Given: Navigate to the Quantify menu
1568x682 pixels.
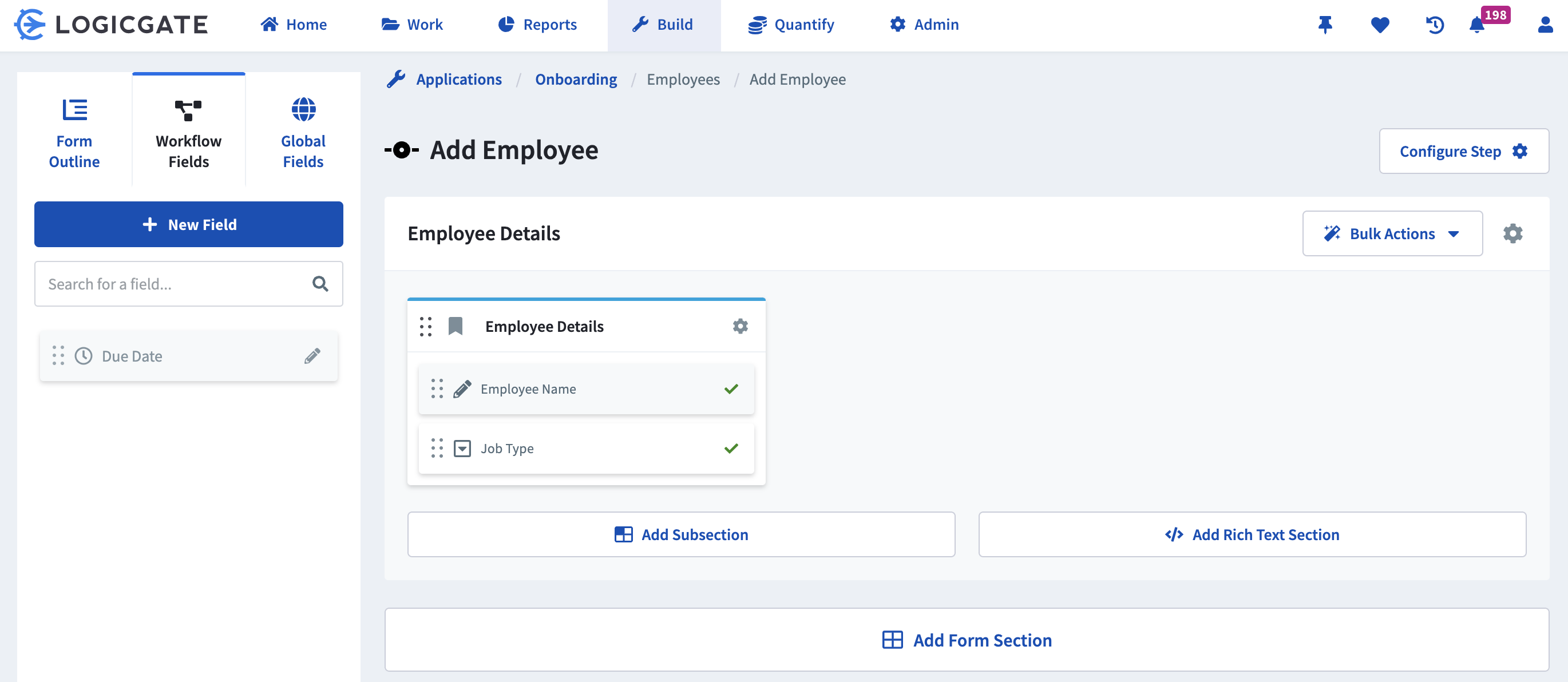Looking at the screenshot, I should (x=790, y=25).
